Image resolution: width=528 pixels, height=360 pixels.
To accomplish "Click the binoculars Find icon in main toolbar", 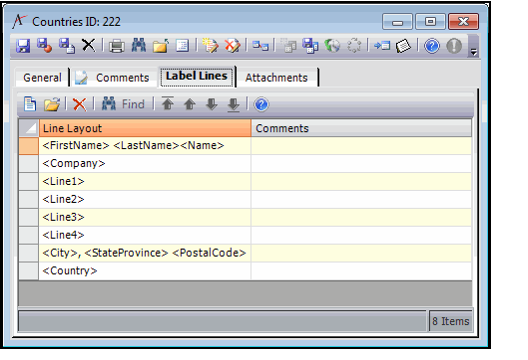I will coord(139,45).
